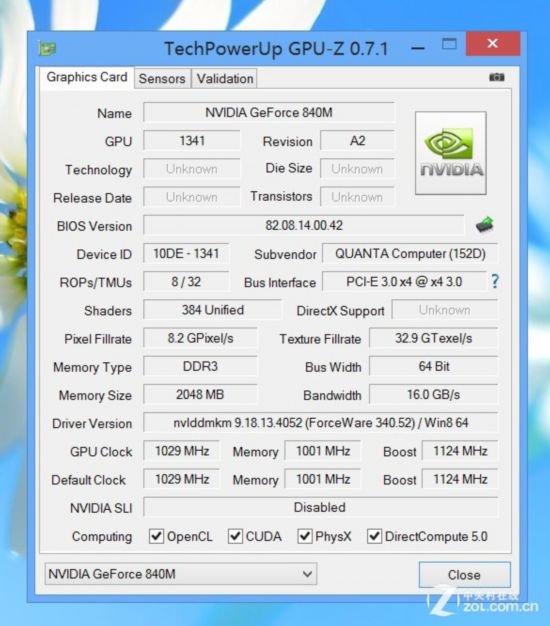Maximize the GPU-Z window

449,44
